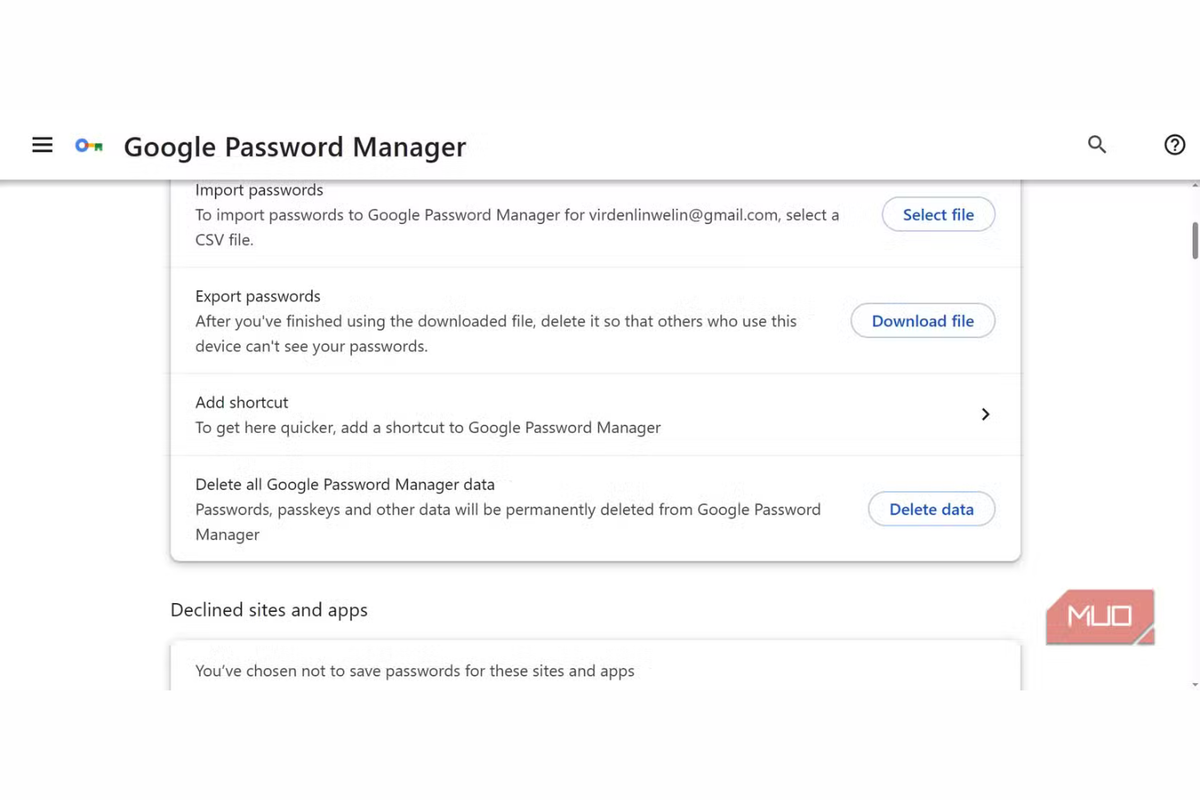Click the Add shortcut row label
Image resolution: width=1200 pixels, height=800 pixels.
click(x=242, y=402)
